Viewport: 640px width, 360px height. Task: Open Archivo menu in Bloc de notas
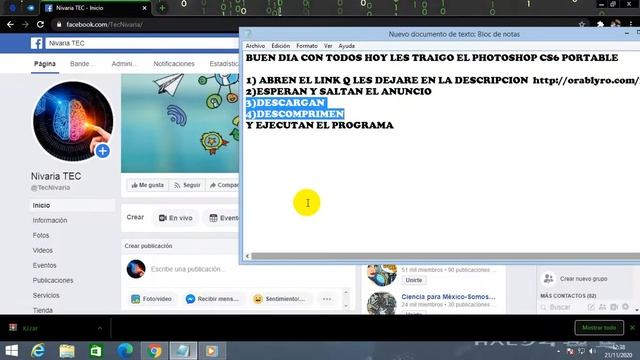(x=255, y=46)
